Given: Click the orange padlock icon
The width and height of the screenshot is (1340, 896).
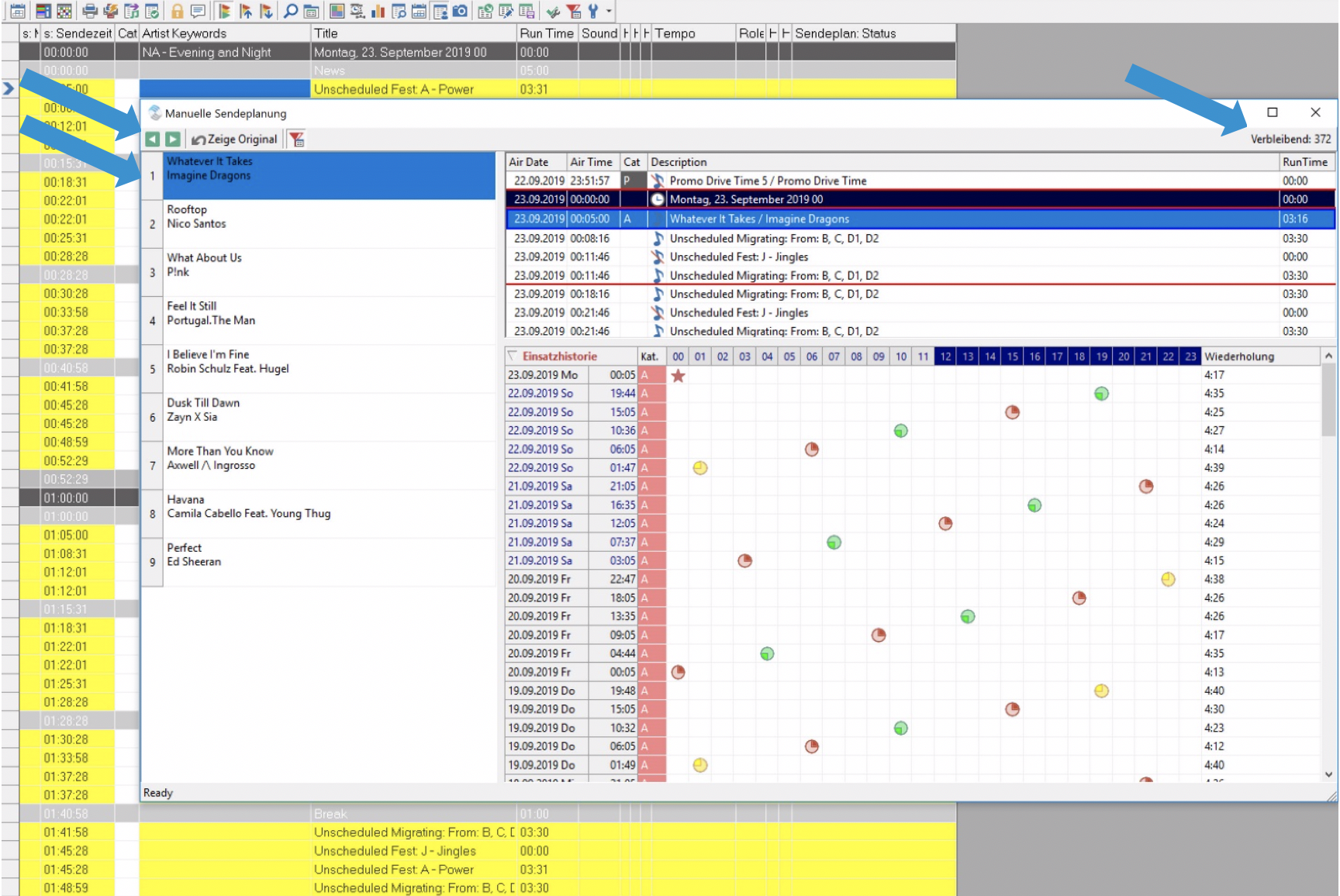Looking at the screenshot, I should (178, 11).
